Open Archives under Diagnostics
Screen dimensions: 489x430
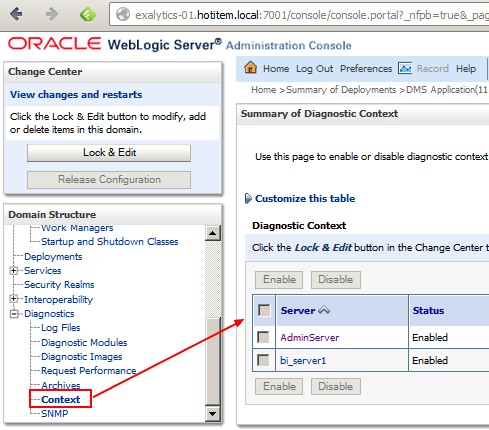pyautogui.click(x=61, y=385)
